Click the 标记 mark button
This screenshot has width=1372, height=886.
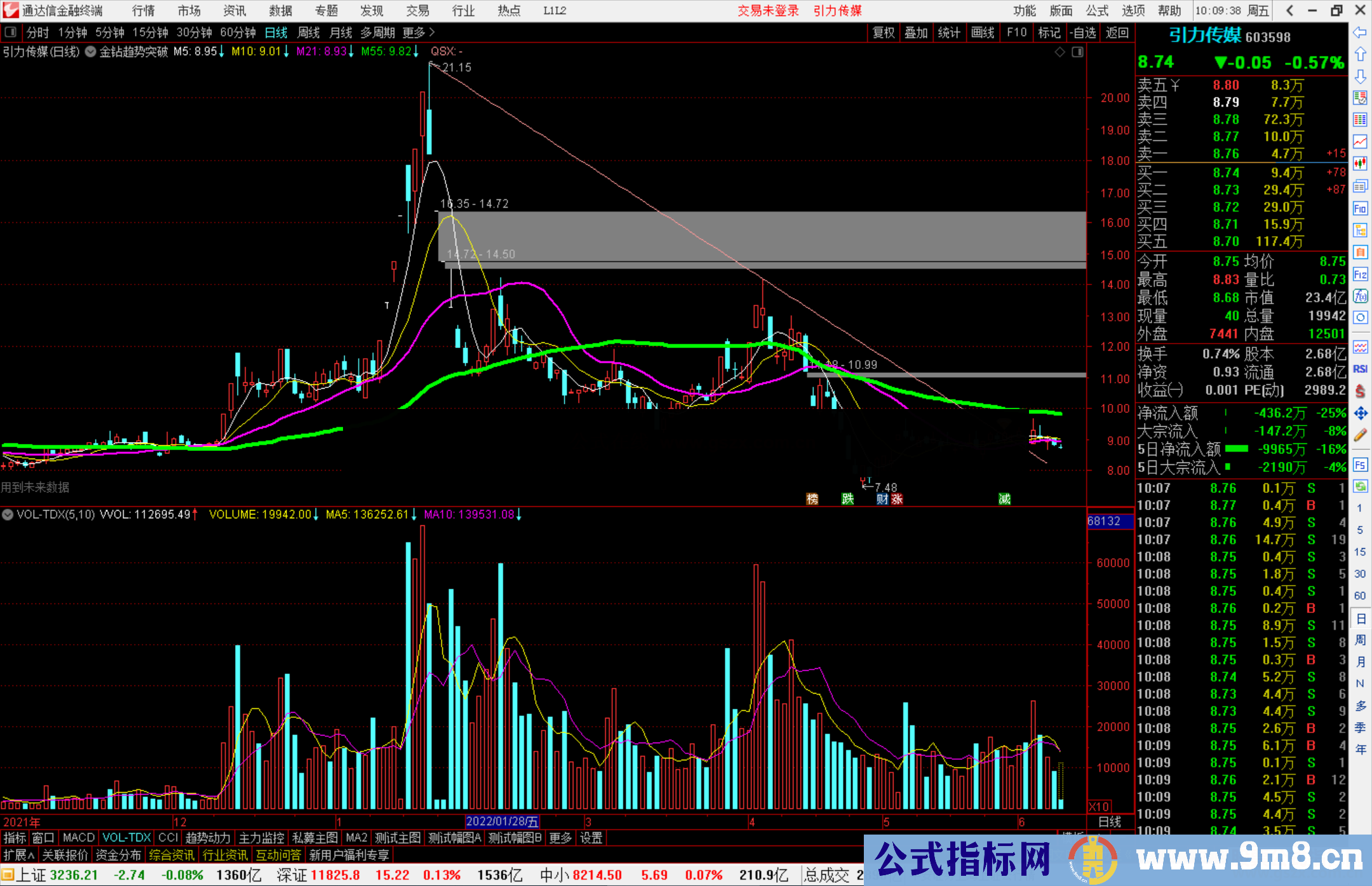point(1049,32)
